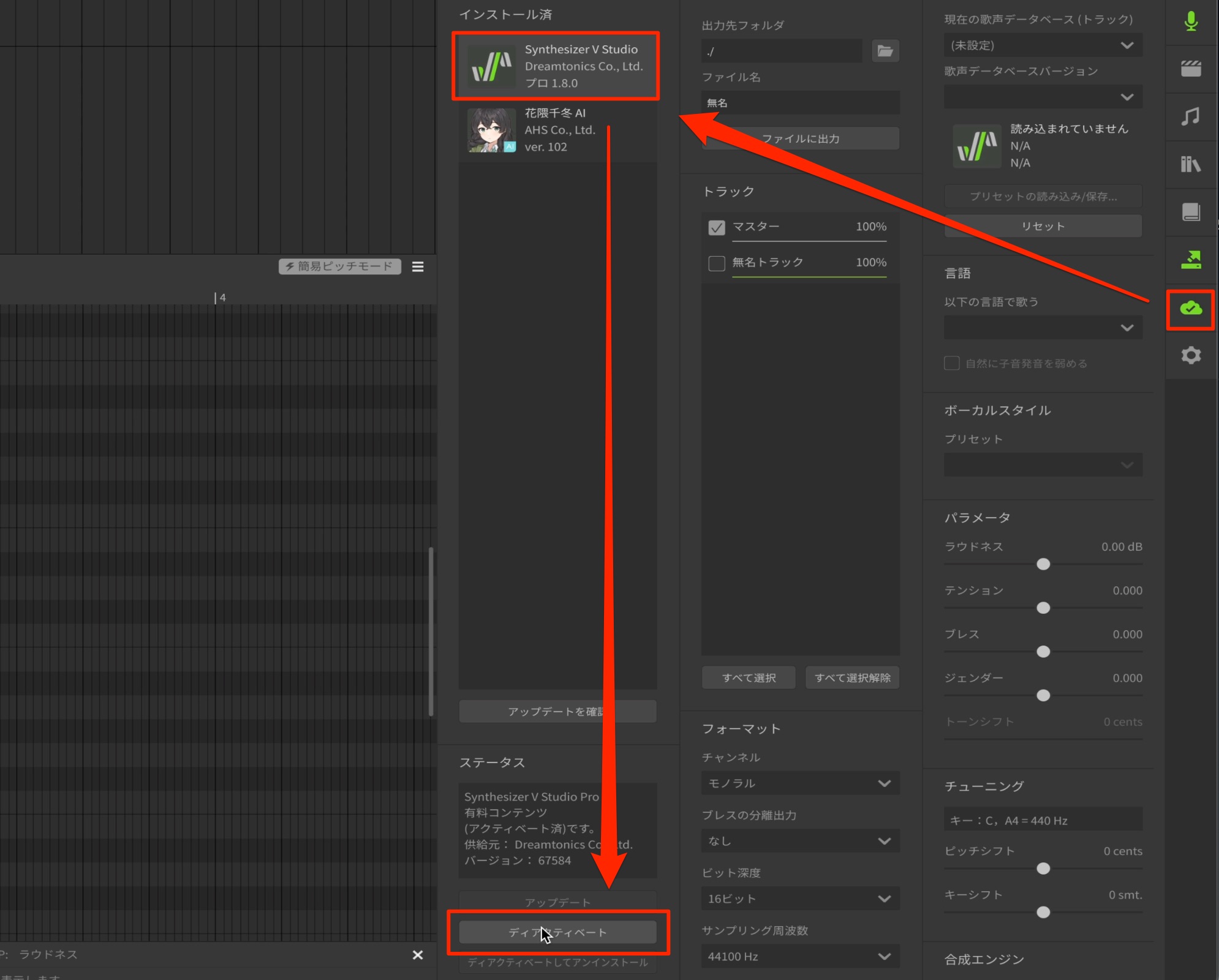Open the ブレスの分離出力 dropdown
This screenshot has height=980, width=1219.
(x=800, y=841)
